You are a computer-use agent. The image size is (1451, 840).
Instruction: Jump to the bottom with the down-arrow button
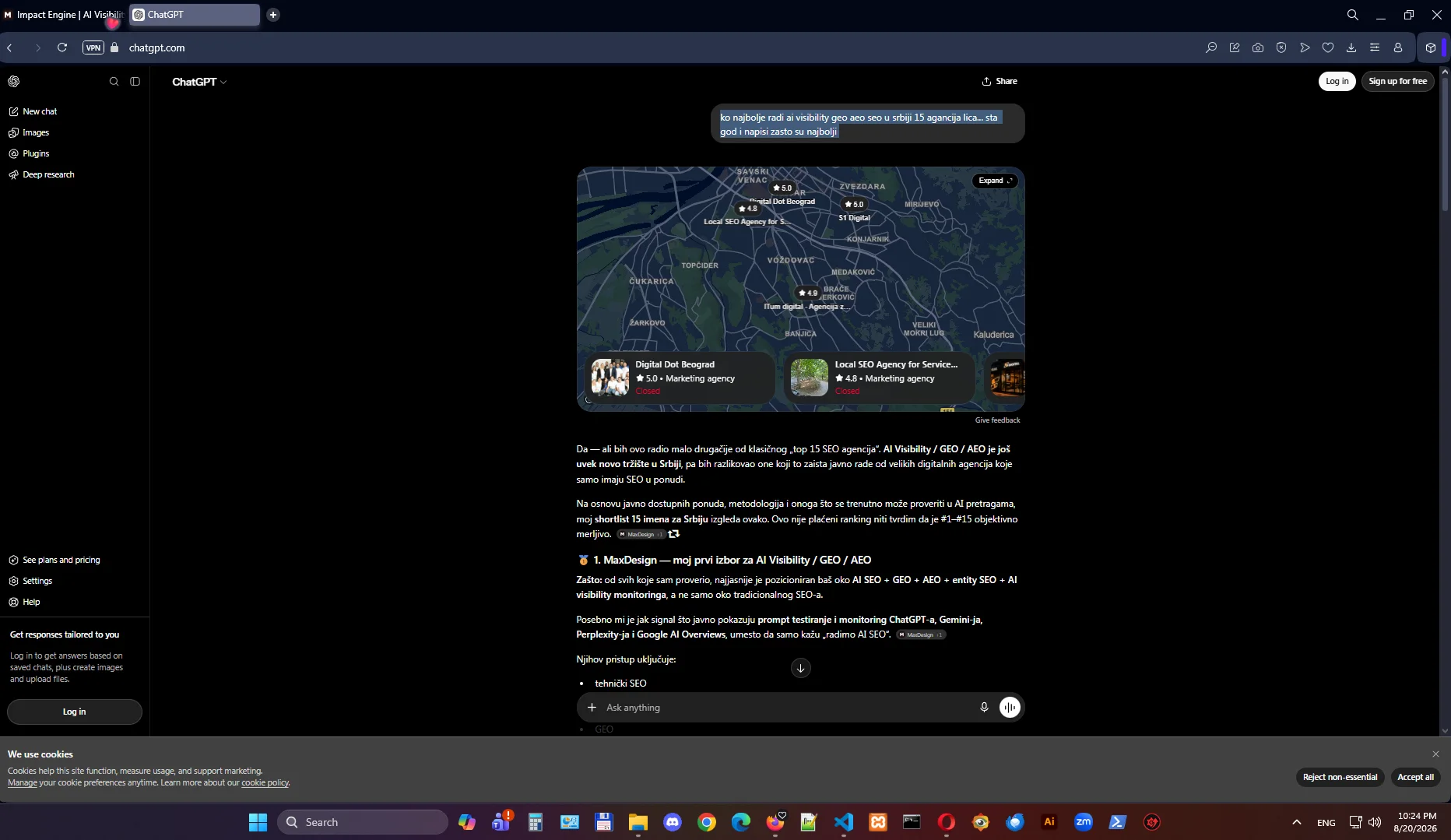tap(800, 668)
